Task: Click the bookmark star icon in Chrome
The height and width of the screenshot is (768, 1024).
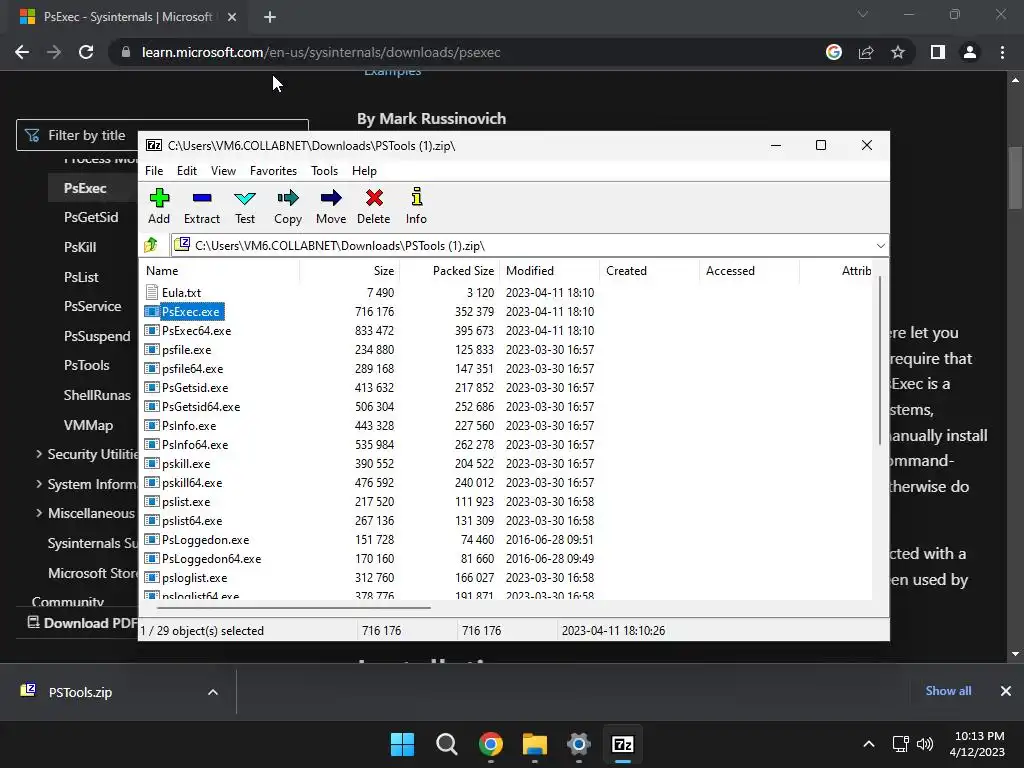Action: 898,52
